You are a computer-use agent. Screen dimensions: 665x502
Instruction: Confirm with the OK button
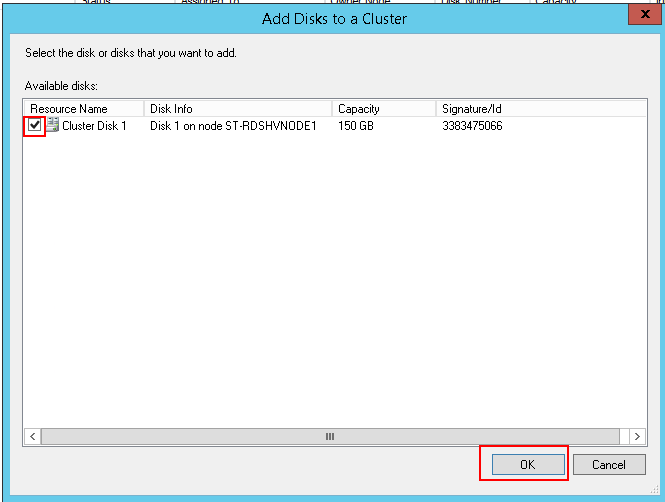point(528,465)
